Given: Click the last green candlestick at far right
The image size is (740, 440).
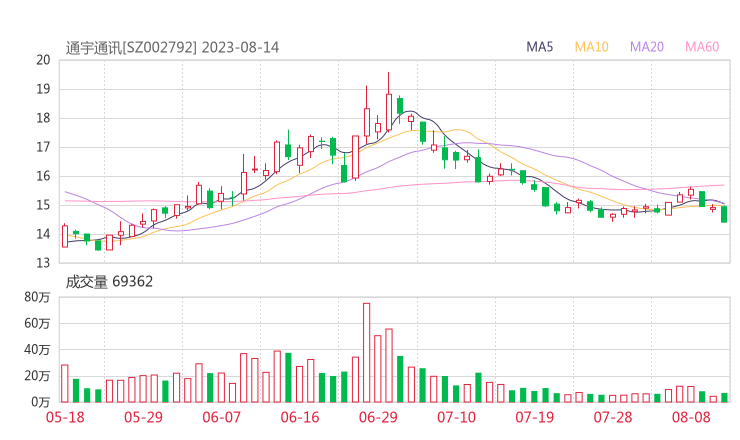Looking at the screenshot, I should pos(724,214).
